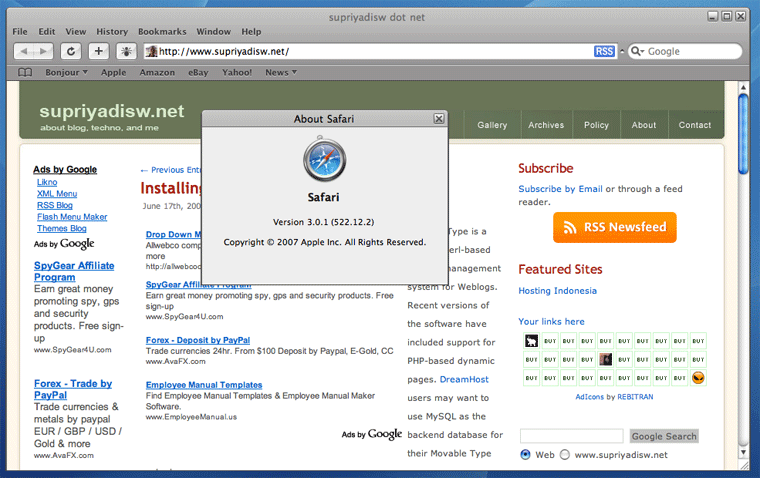Screen dimensions: 760x478
Task: Click the magnifier icon in the Google search box
Action: (635, 51)
